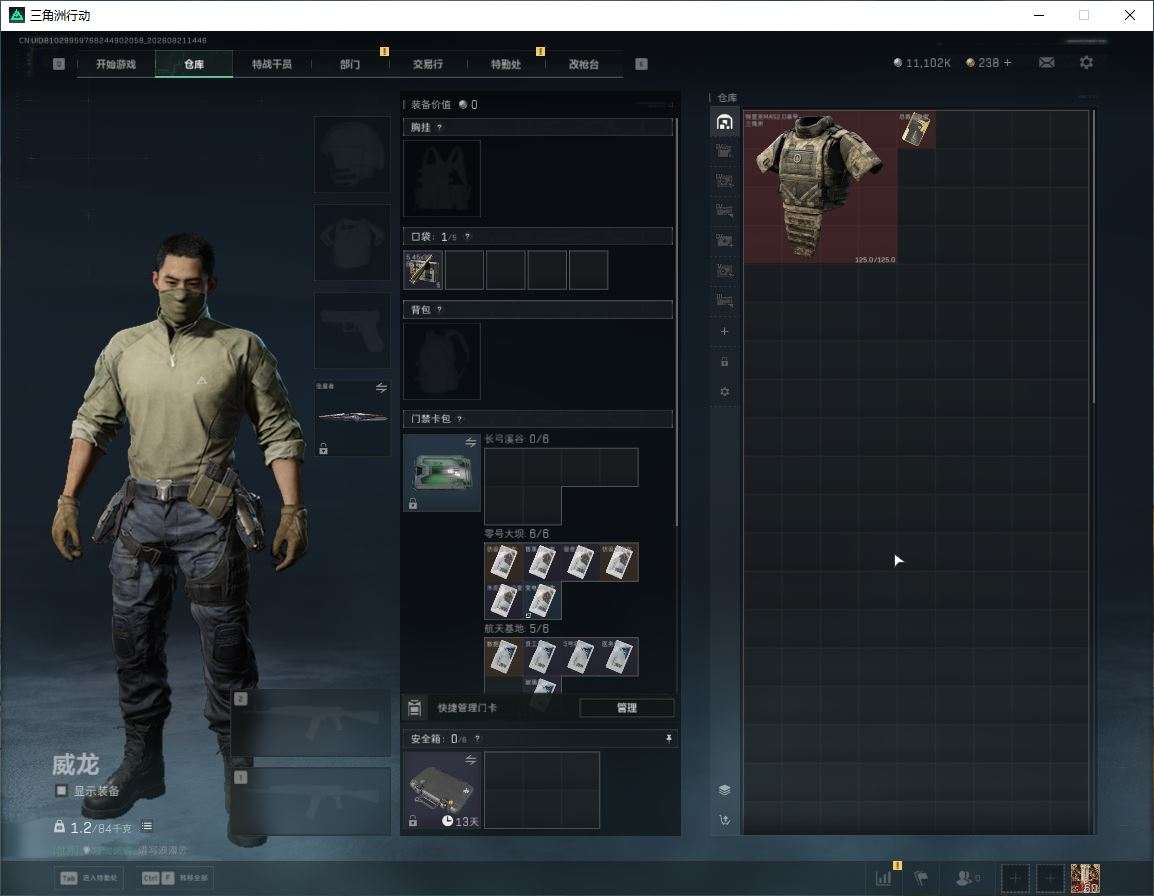Click the 11,102K currency balance

tap(921, 63)
